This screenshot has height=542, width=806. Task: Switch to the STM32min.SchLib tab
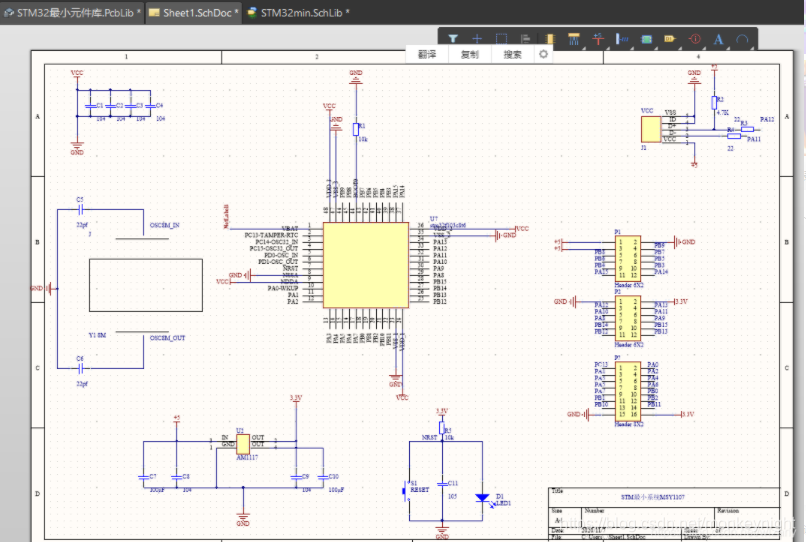click(x=298, y=12)
